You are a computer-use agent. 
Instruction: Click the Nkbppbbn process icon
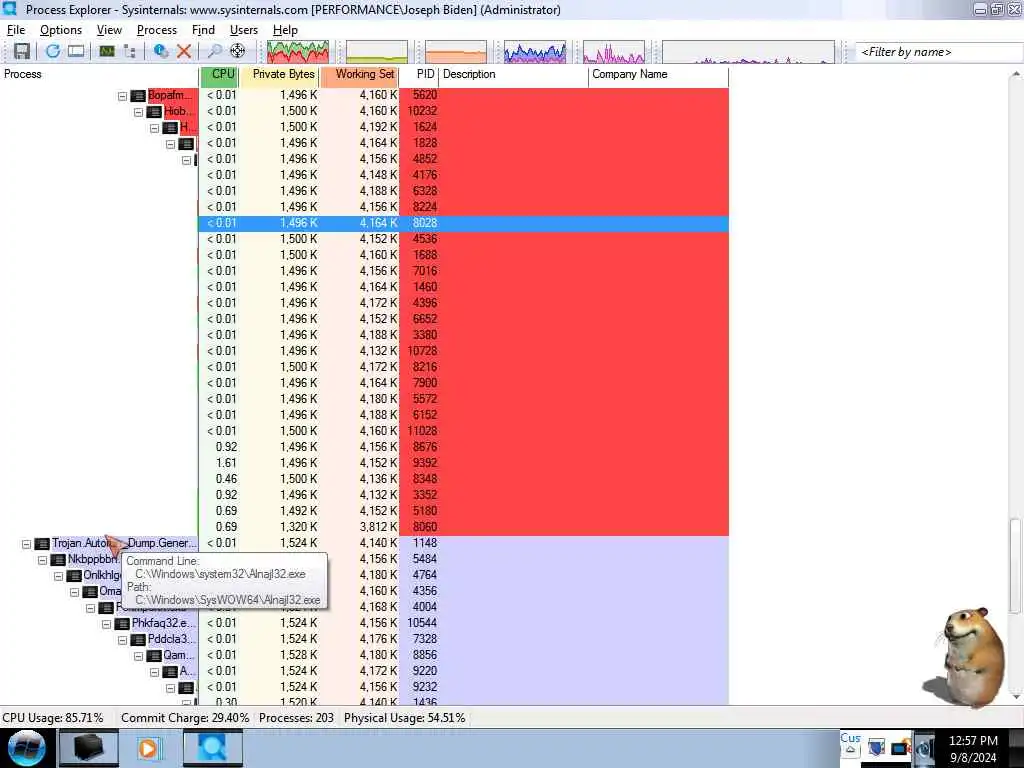pos(58,560)
